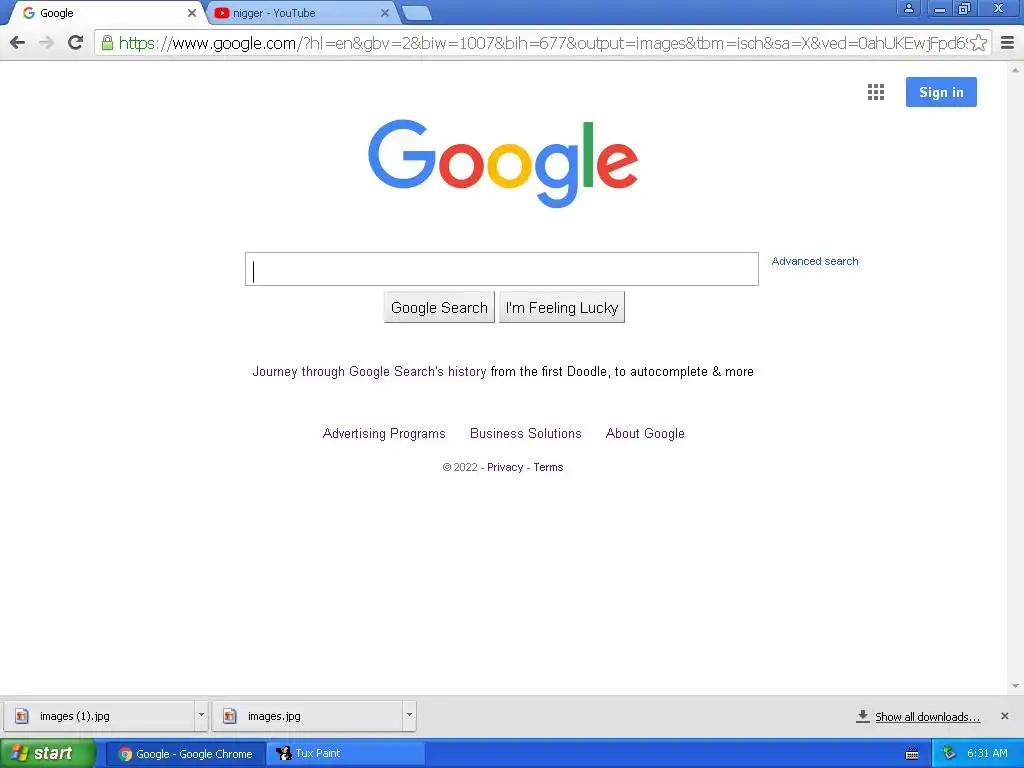Screen dimensions: 1024x768
Task: Open the images (1).jpg download
Action: (x=99, y=716)
